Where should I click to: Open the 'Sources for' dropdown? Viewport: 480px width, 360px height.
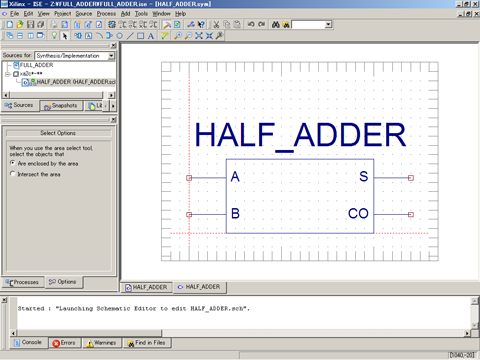(112, 56)
